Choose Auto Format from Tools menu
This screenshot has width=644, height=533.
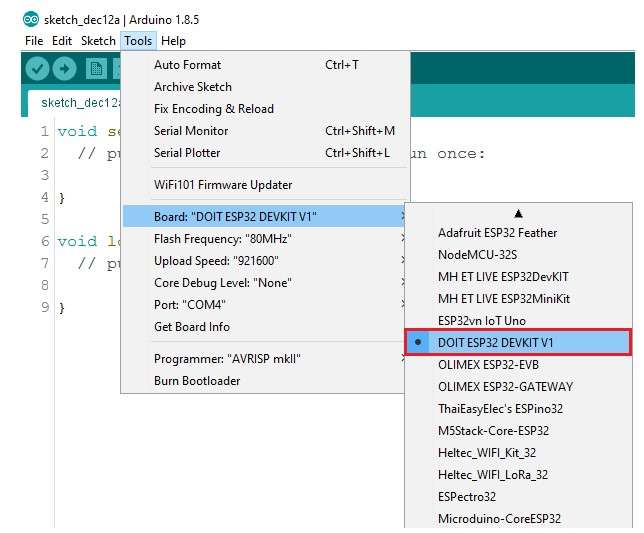[x=266, y=65]
